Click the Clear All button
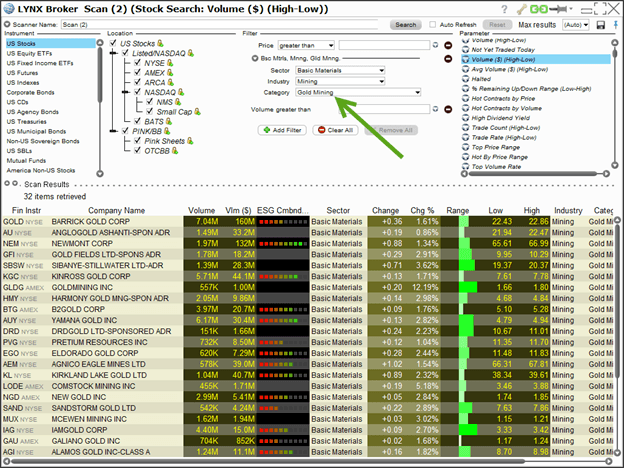624x468 pixels. point(335,130)
